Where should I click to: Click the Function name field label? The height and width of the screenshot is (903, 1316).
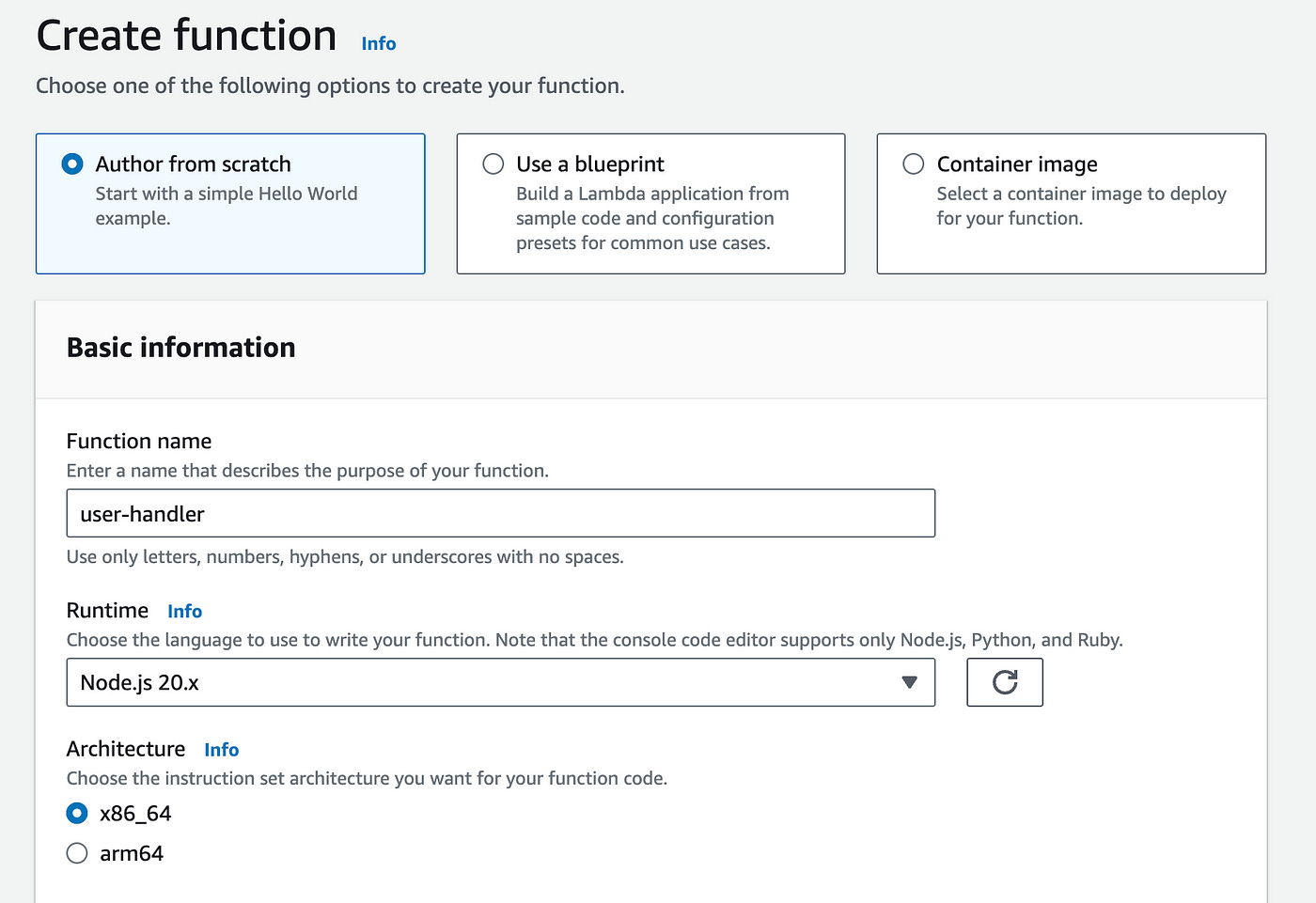(139, 442)
